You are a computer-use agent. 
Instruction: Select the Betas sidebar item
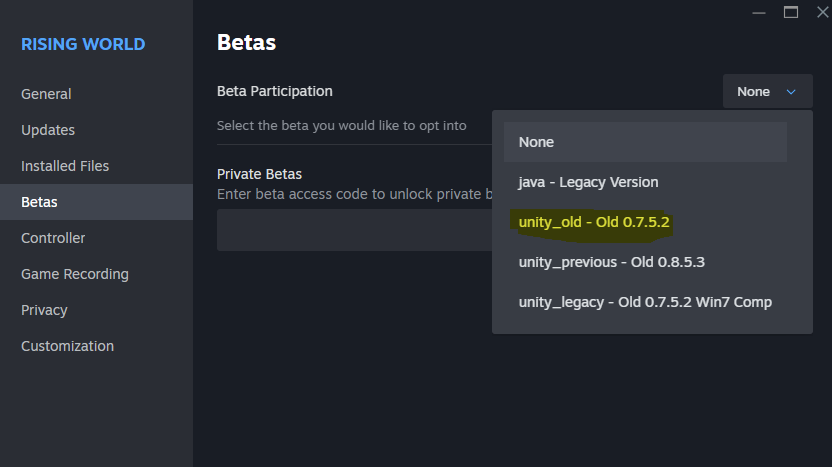(40, 202)
